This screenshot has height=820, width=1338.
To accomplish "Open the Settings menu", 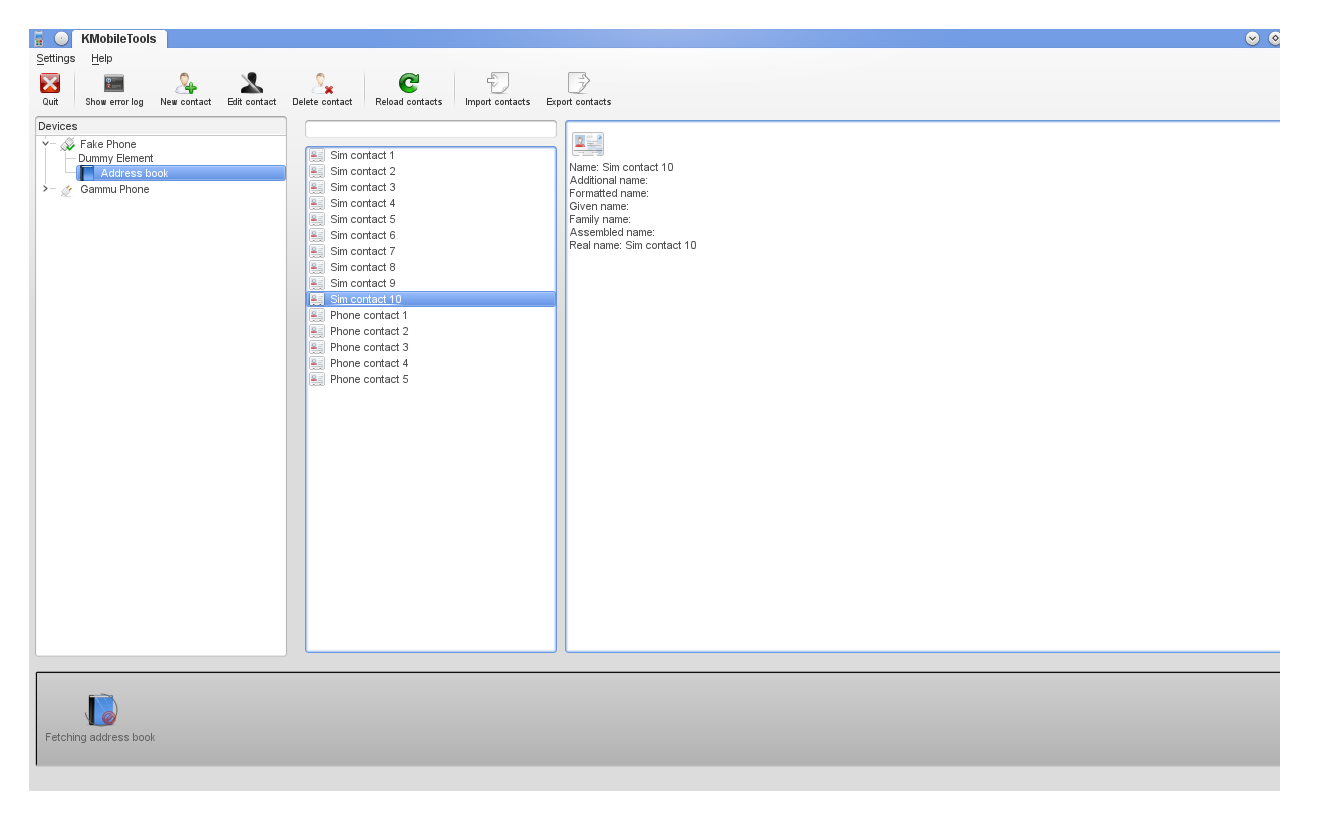I will tap(56, 58).
